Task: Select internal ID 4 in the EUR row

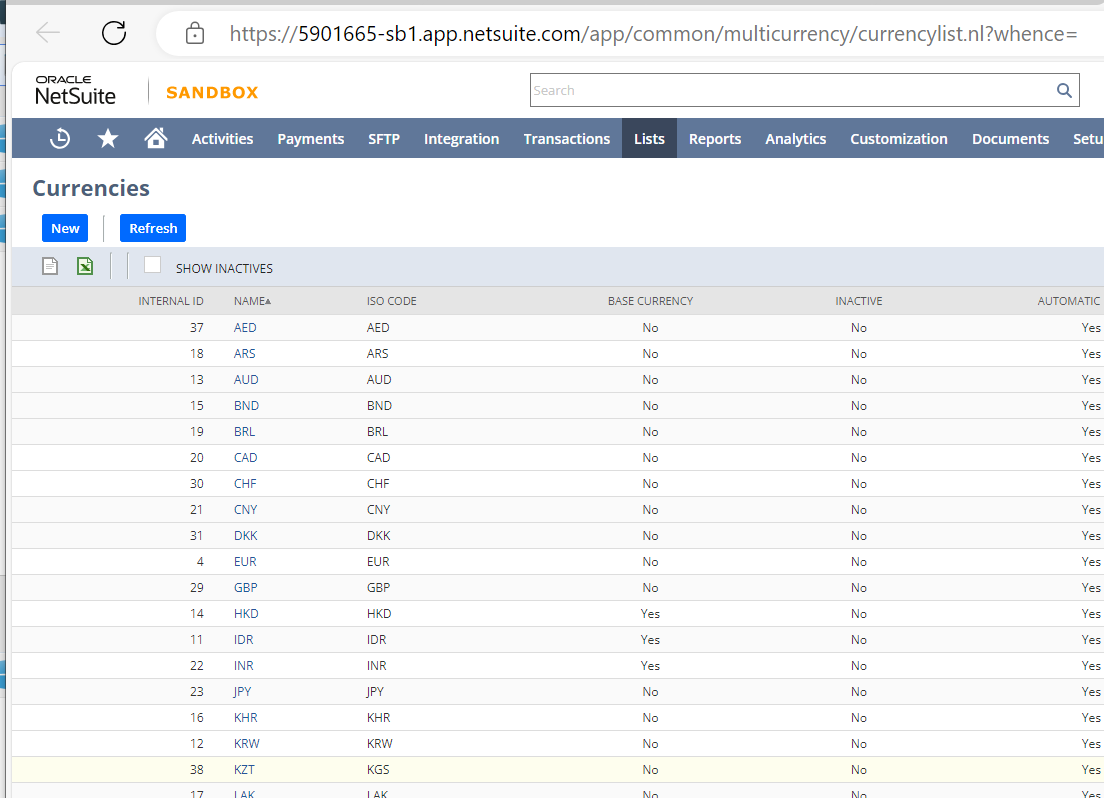Action: tap(200, 562)
